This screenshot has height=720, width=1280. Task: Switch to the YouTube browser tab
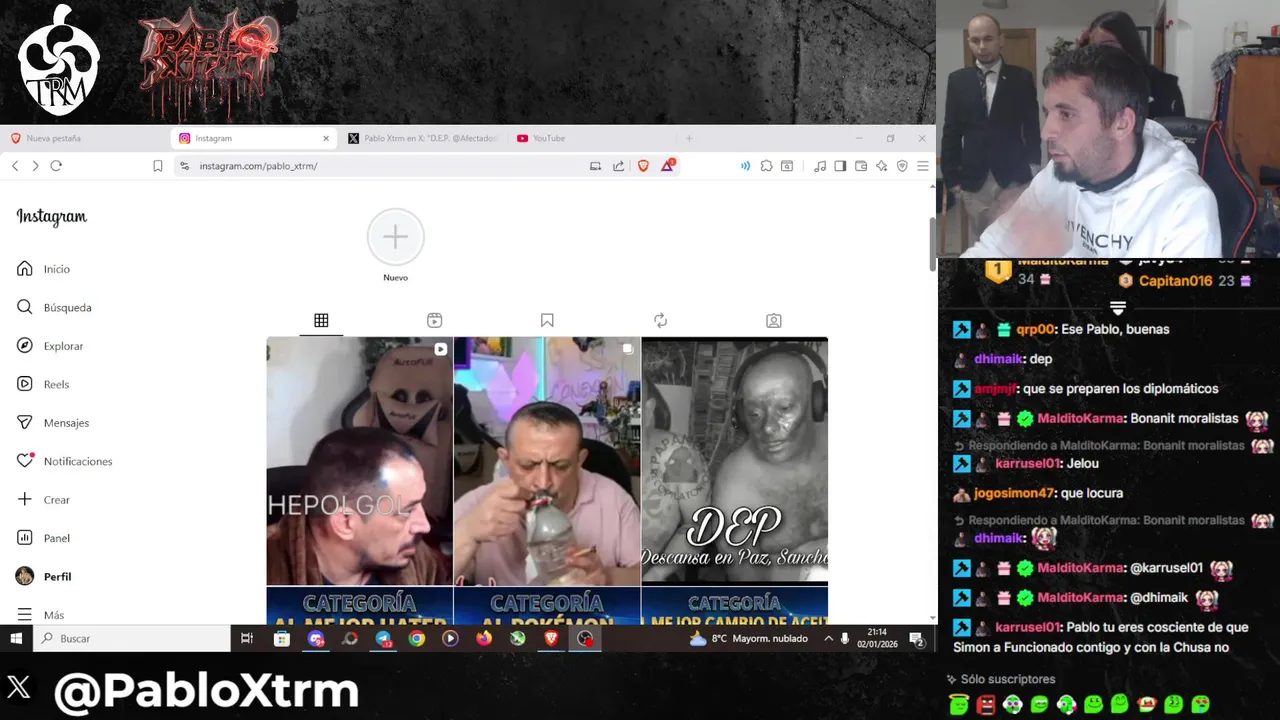click(x=590, y=138)
